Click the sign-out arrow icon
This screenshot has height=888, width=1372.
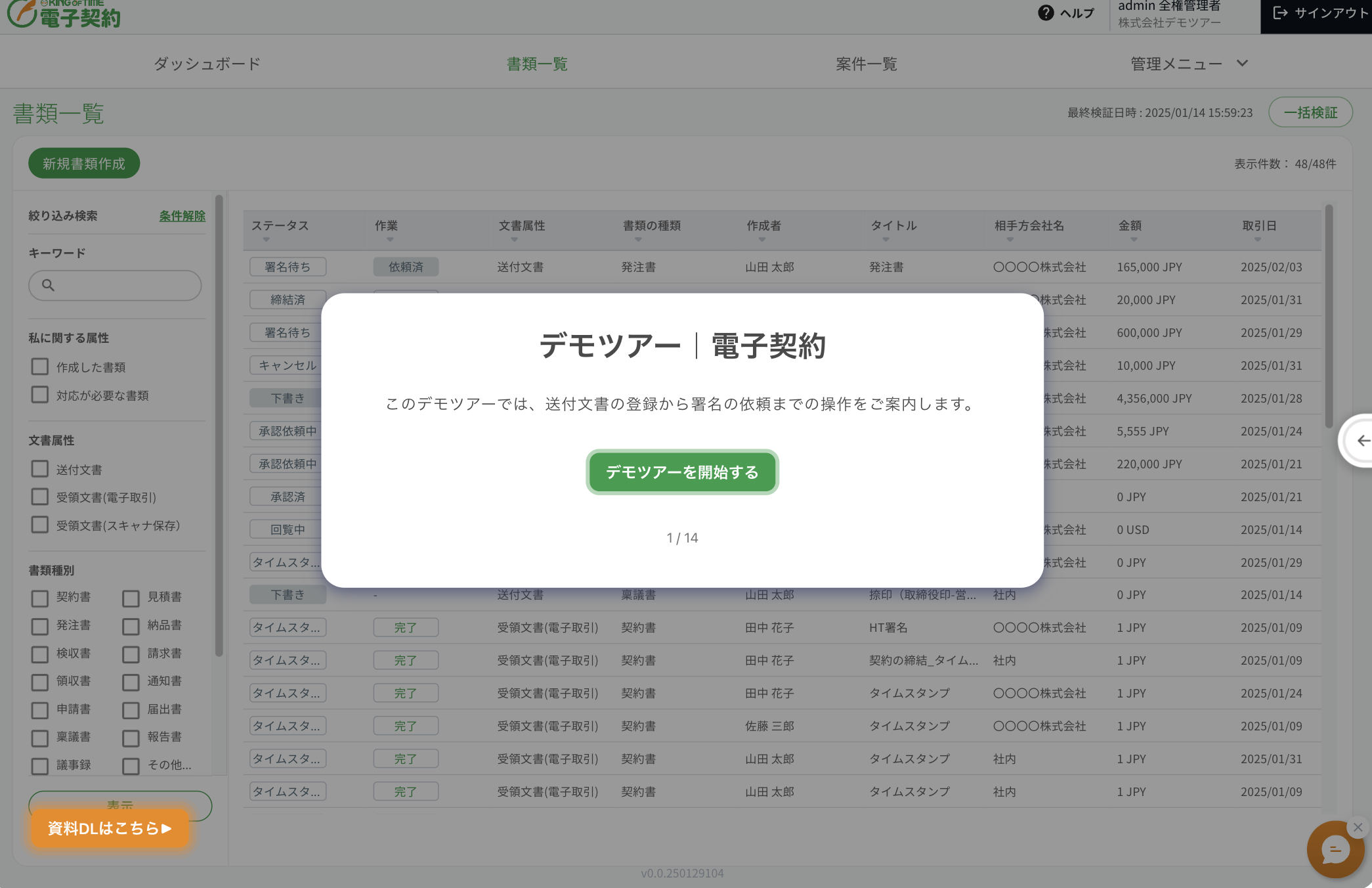[x=1279, y=12]
